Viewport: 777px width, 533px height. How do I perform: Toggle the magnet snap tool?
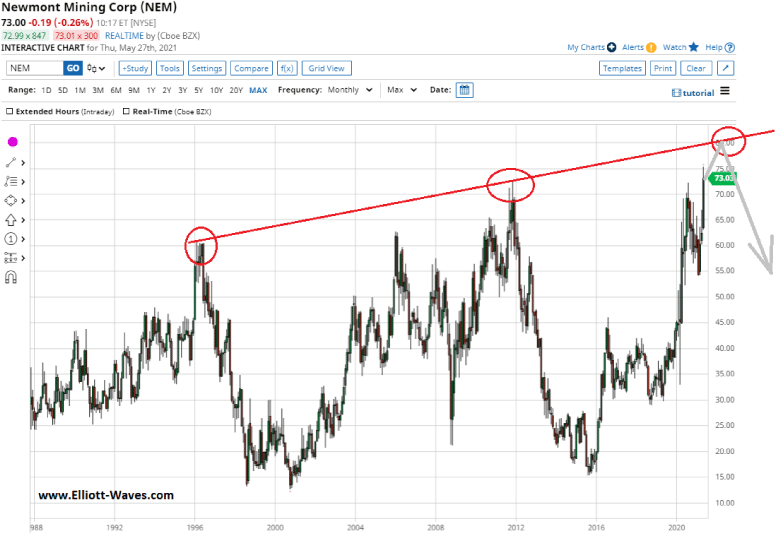[x=12, y=277]
